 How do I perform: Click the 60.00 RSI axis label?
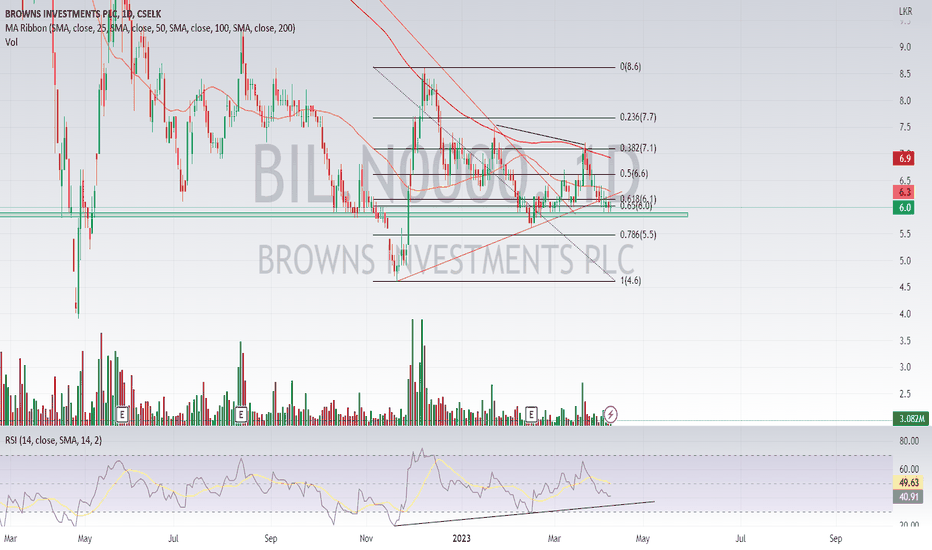pyautogui.click(x=909, y=469)
